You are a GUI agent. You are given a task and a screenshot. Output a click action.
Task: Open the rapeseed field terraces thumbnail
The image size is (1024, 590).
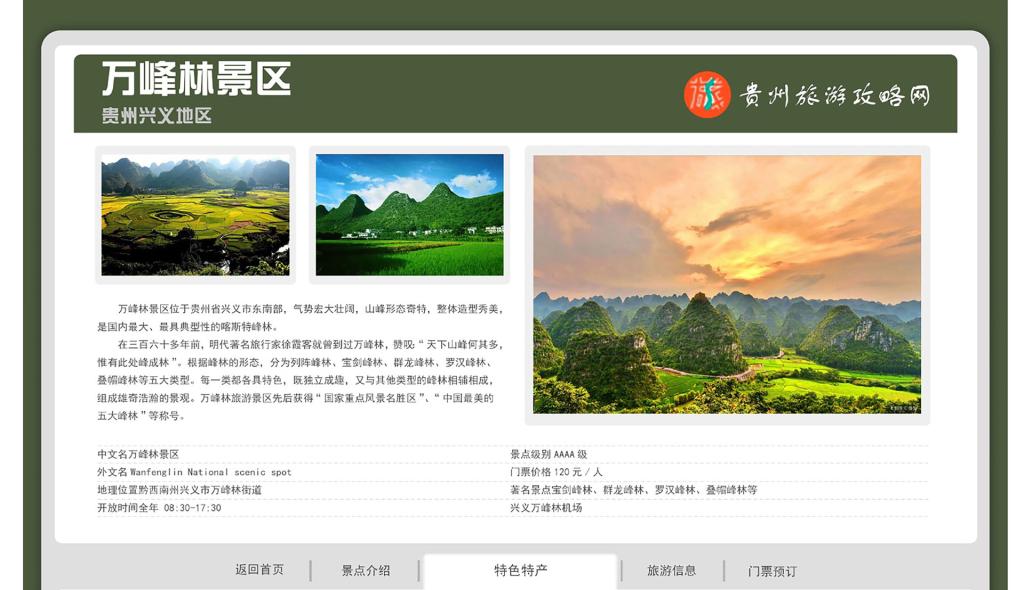[195, 216]
